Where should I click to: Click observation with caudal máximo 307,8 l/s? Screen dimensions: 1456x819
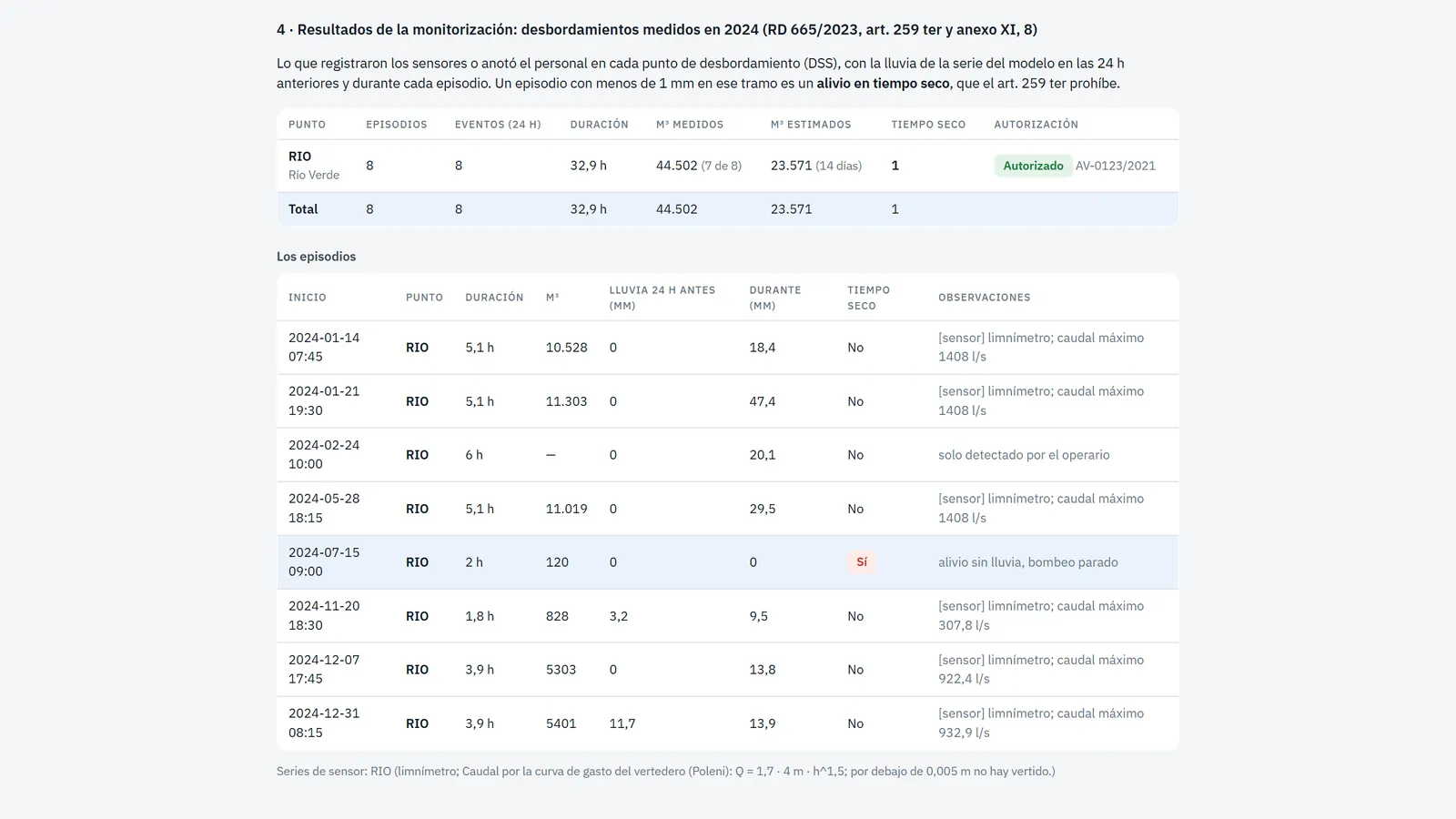pyautogui.click(x=1041, y=615)
